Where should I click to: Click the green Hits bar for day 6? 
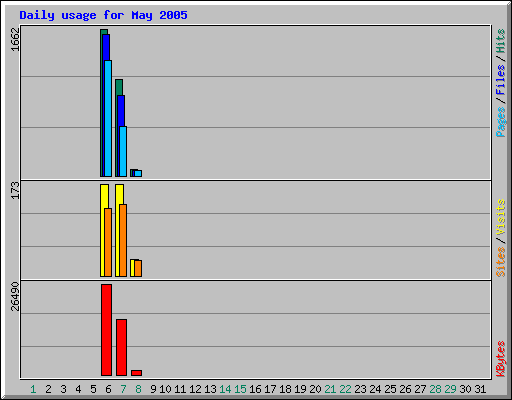[x=102, y=103]
